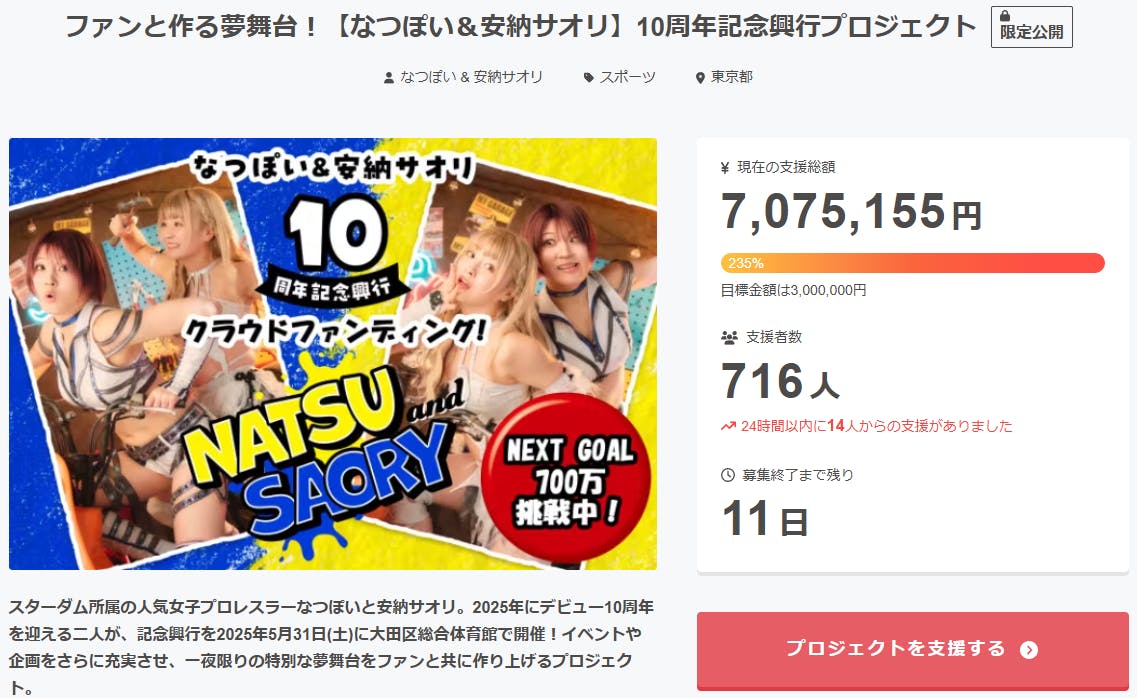Click the tag icon beside スポーツ

click(589, 78)
